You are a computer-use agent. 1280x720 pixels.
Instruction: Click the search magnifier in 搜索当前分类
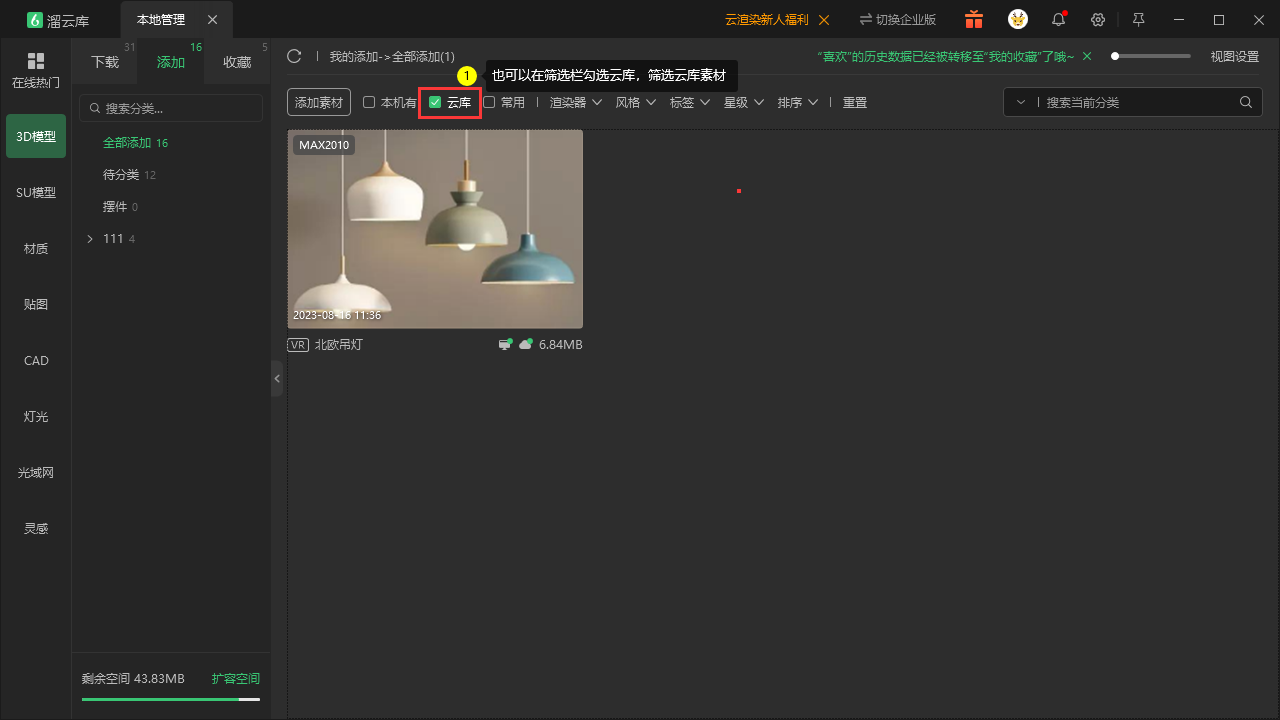coord(1246,102)
